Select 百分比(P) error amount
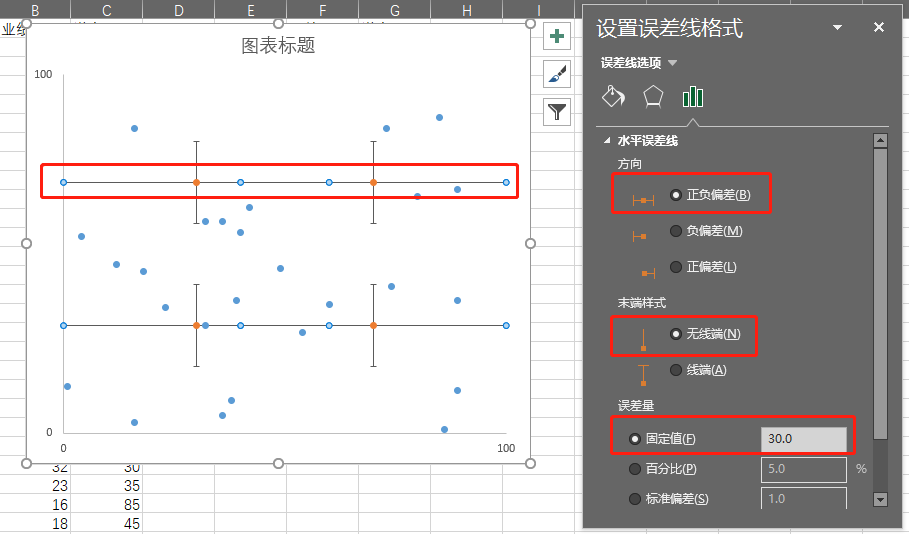 (x=663, y=469)
